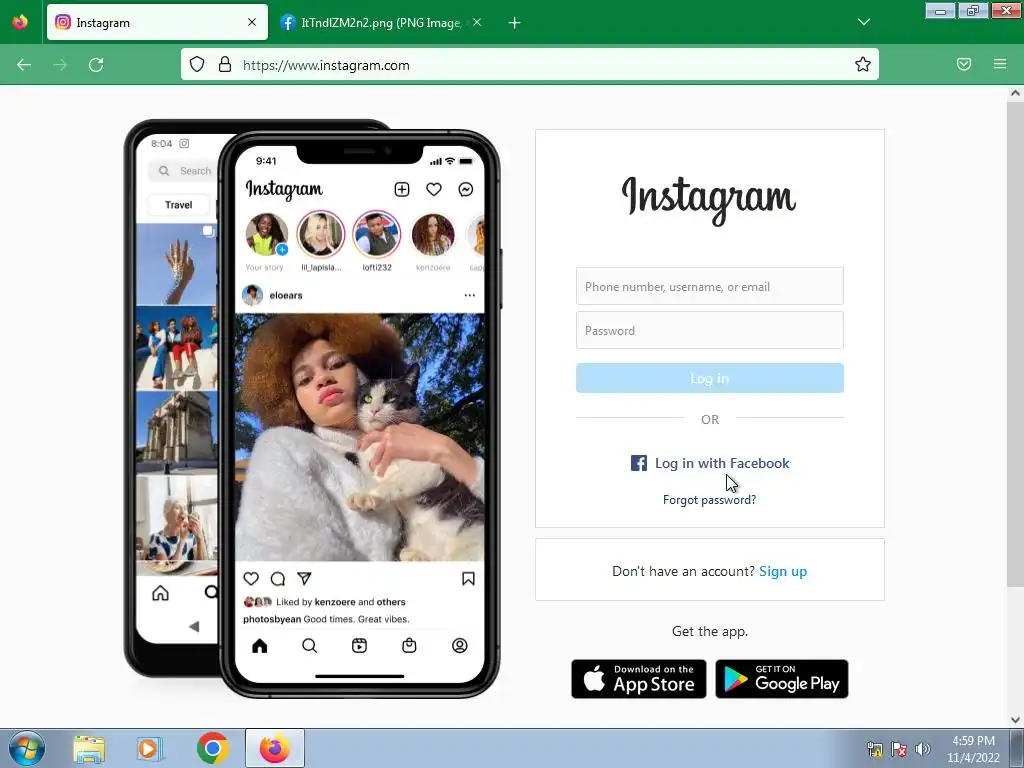Click the page scrollbar down arrow

pyautogui.click(x=1015, y=720)
